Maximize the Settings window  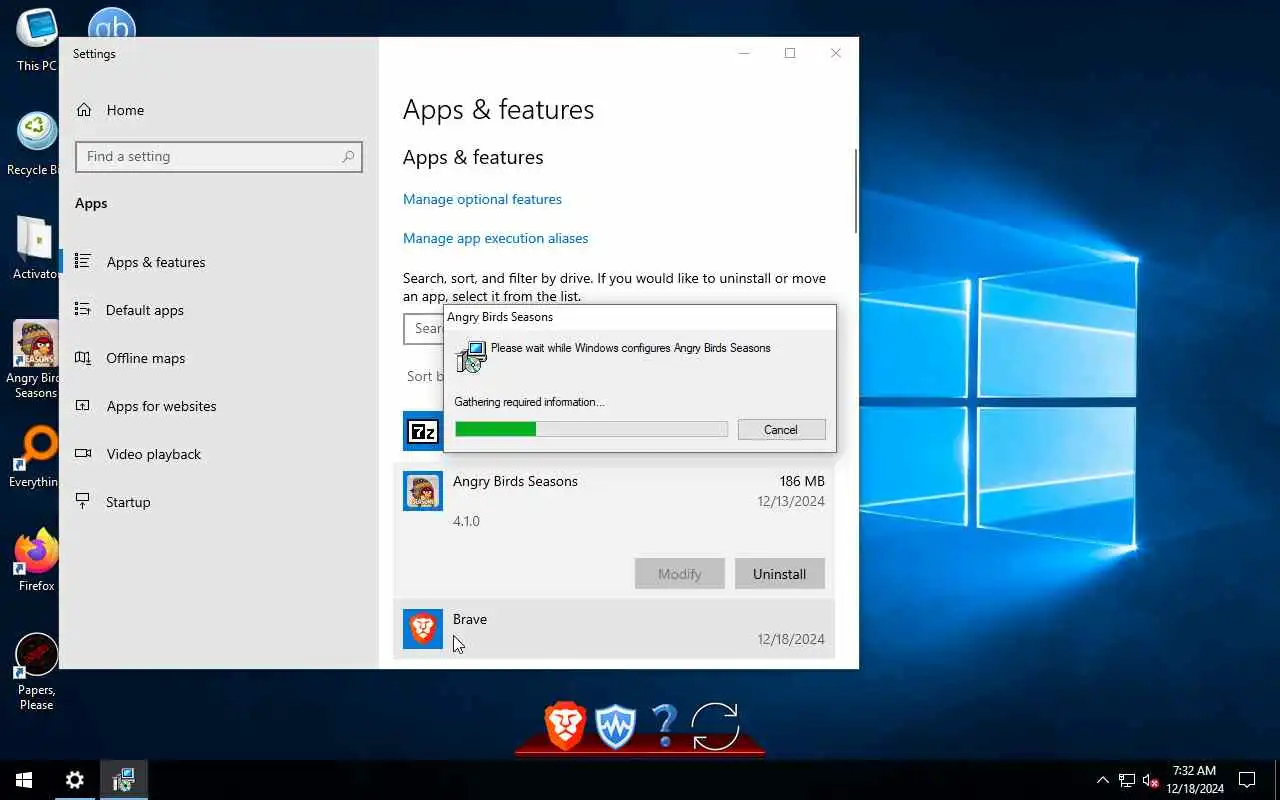(x=790, y=53)
